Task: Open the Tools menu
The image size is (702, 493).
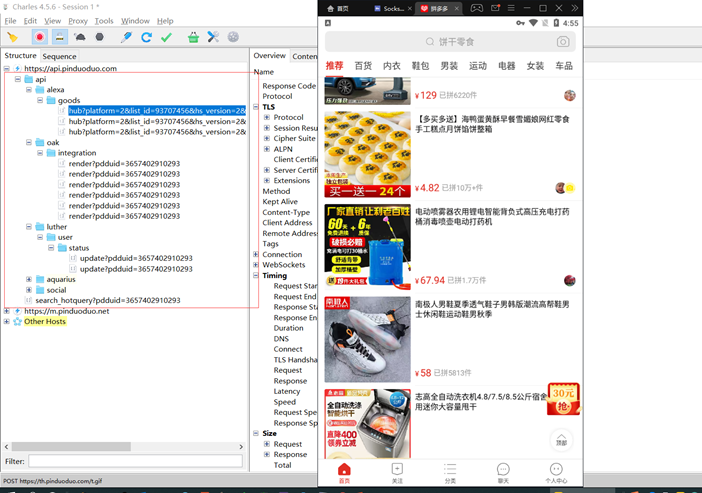Action: [x=104, y=21]
